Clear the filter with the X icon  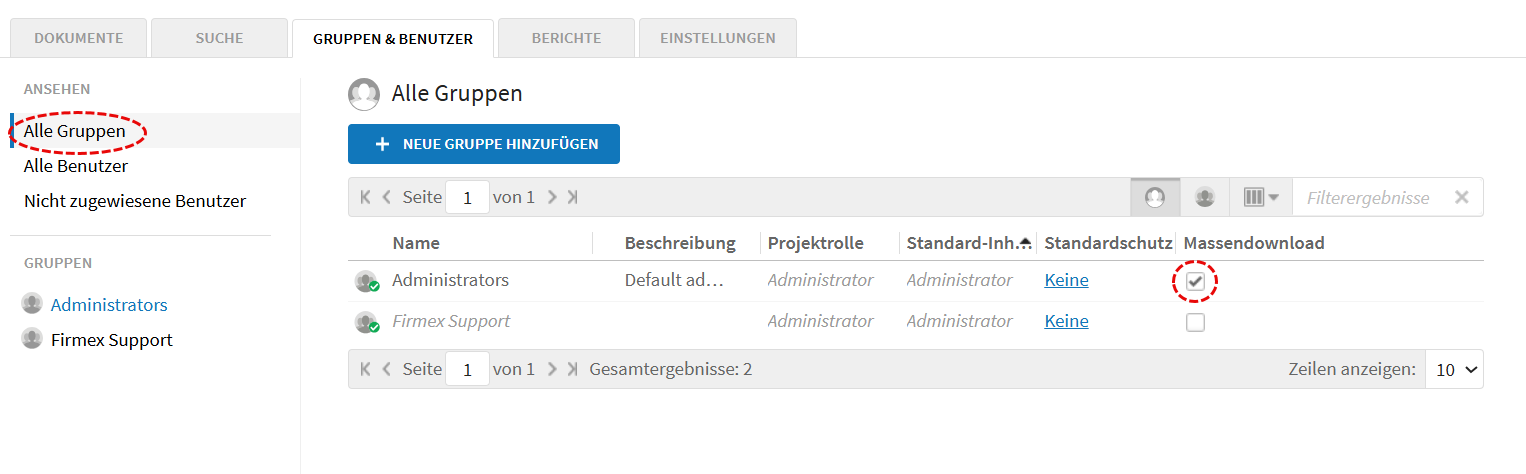click(x=1462, y=197)
